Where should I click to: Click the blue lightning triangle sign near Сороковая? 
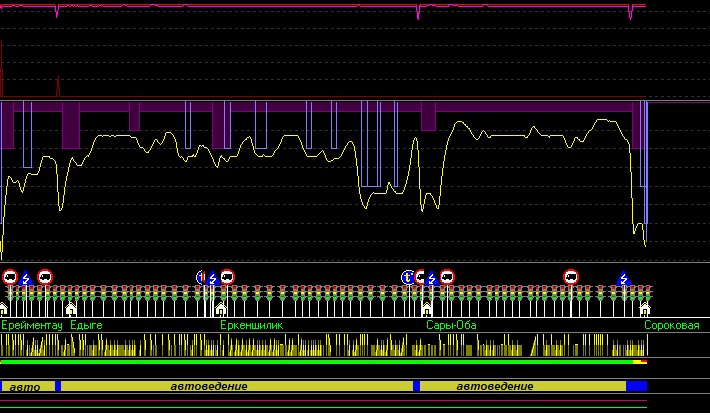[x=623, y=279]
